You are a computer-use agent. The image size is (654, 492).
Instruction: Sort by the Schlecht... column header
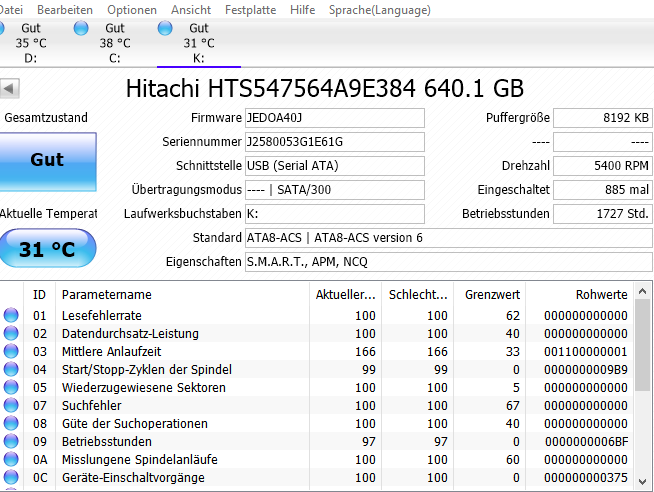pos(418,294)
